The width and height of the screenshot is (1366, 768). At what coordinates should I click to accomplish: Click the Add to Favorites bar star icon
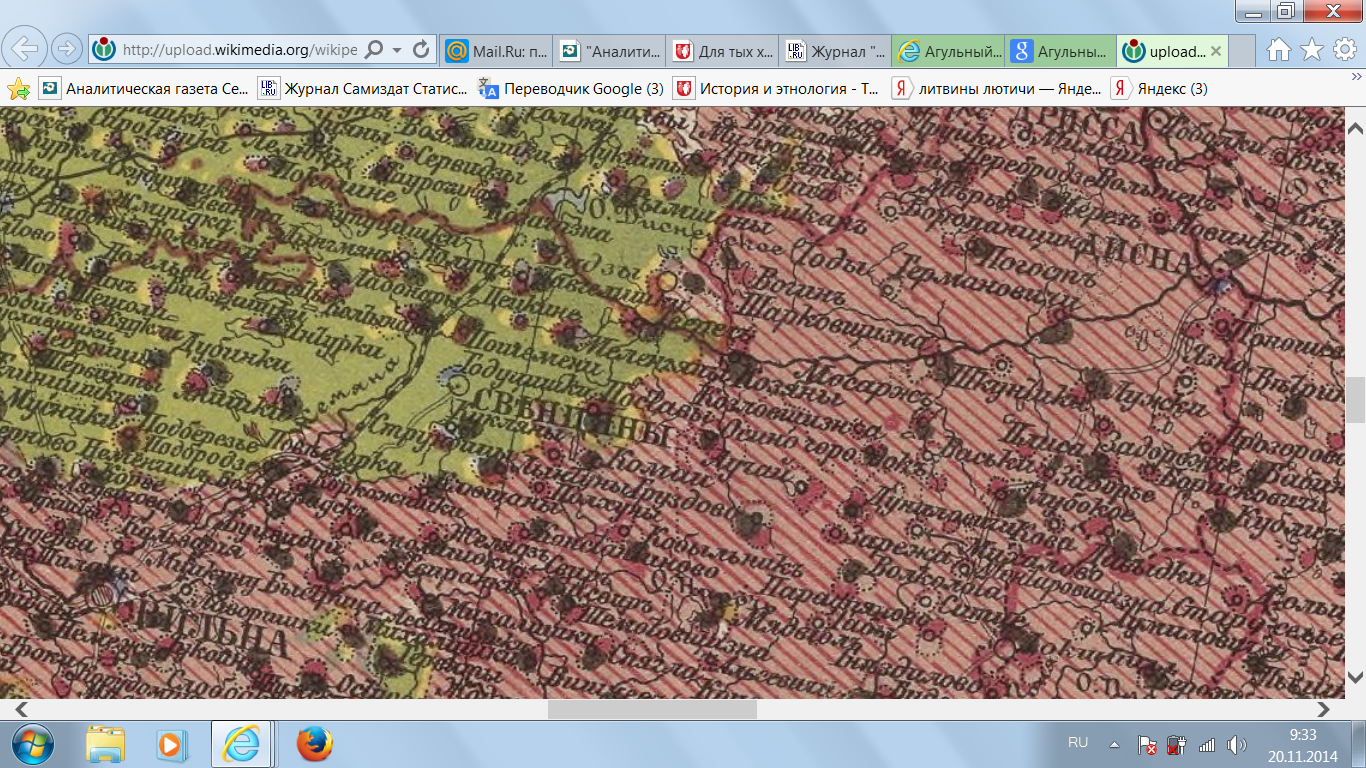click(18, 89)
